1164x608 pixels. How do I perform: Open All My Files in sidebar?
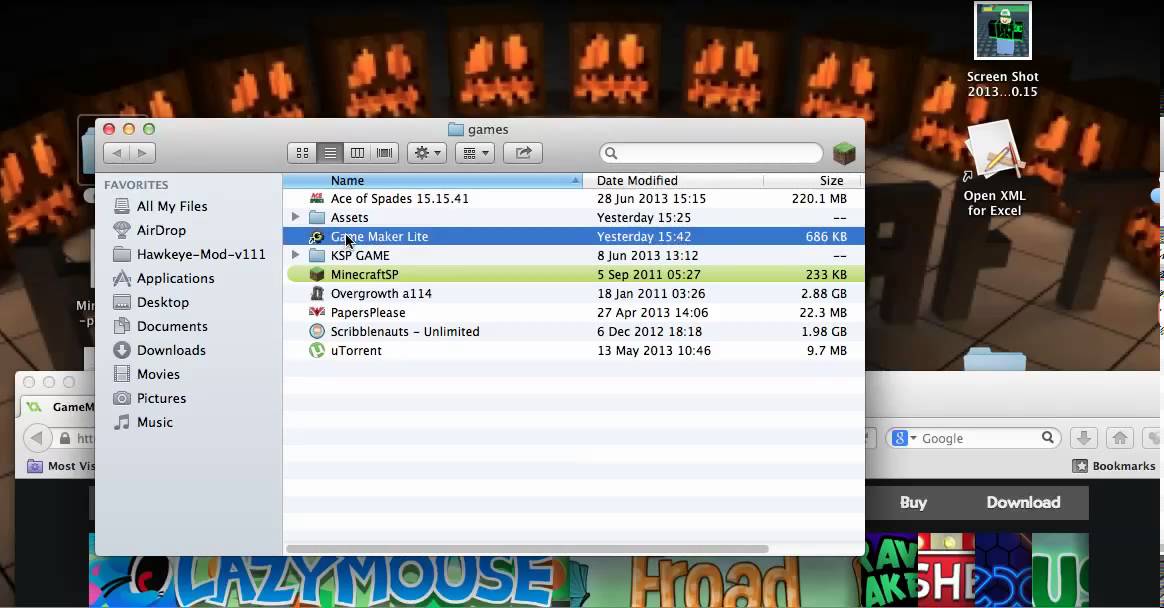(x=171, y=206)
